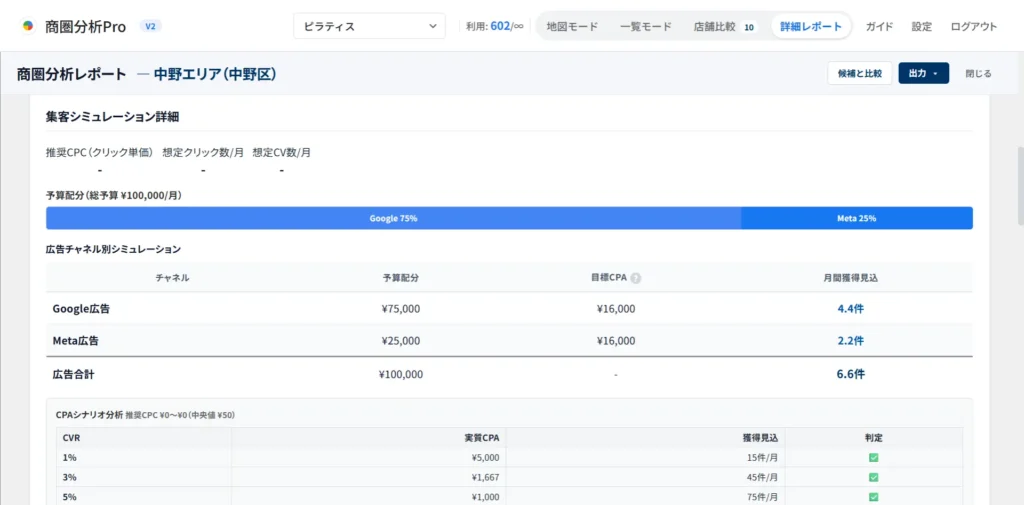Click the 中野エリア(中野区) report title

click(215, 74)
